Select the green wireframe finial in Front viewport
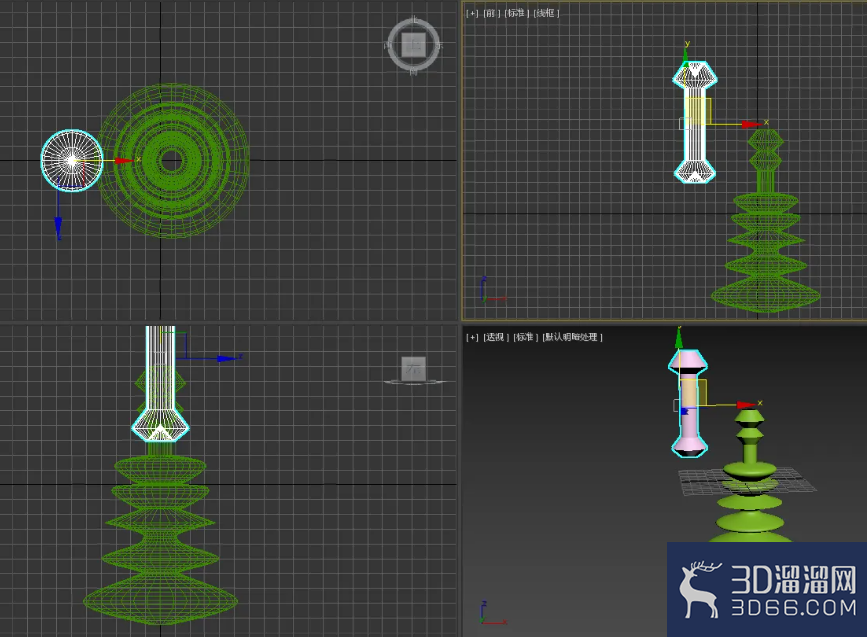The width and height of the screenshot is (867, 637). click(766, 221)
